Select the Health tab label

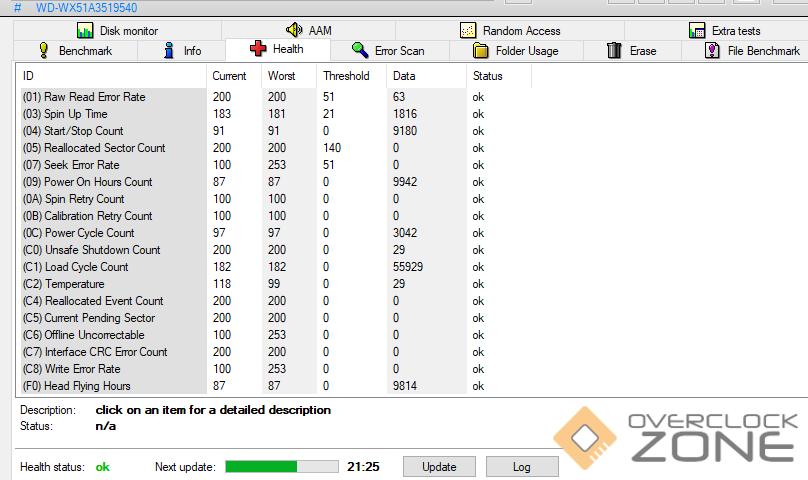tap(288, 49)
